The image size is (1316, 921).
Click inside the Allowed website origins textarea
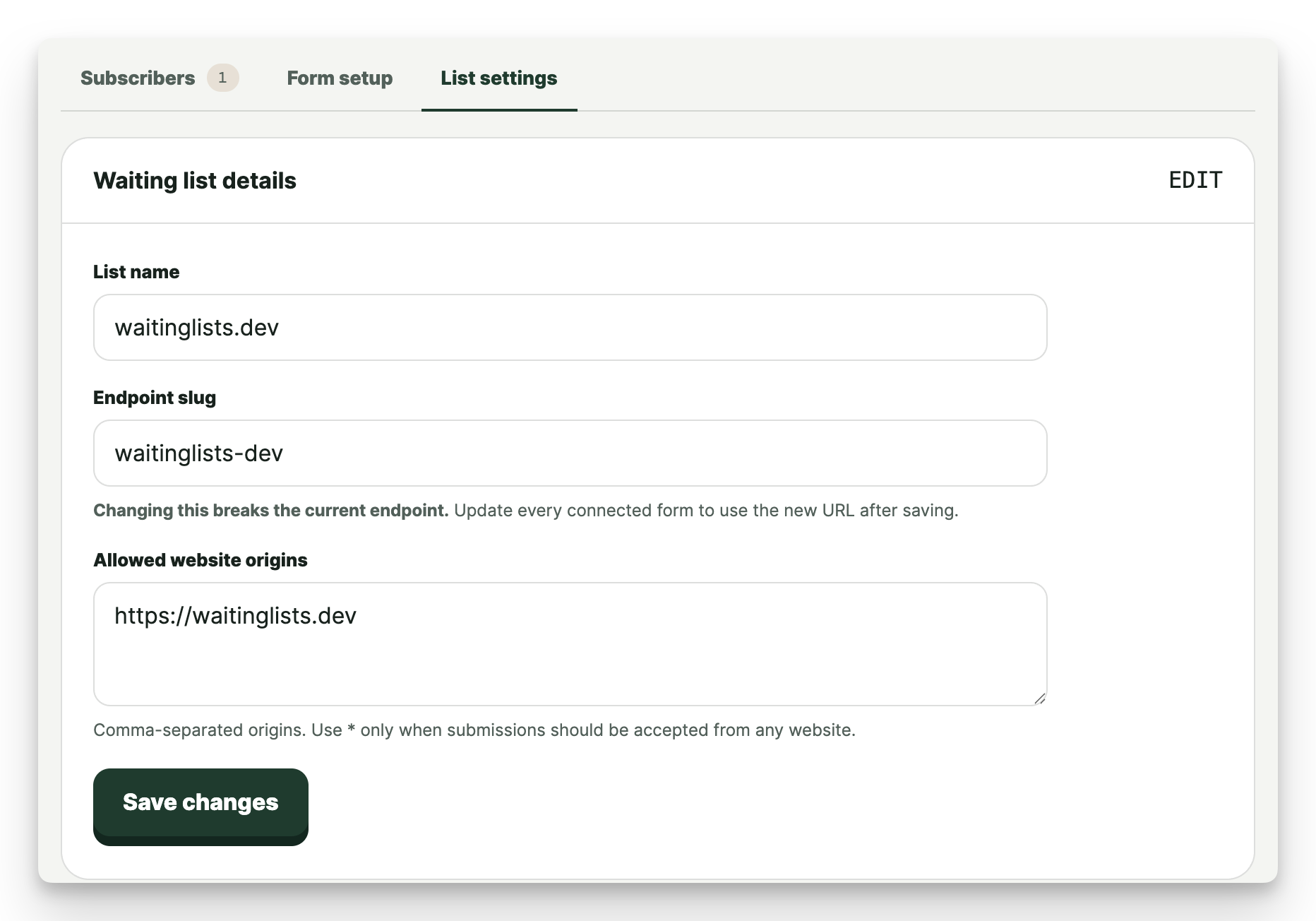(570, 644)
